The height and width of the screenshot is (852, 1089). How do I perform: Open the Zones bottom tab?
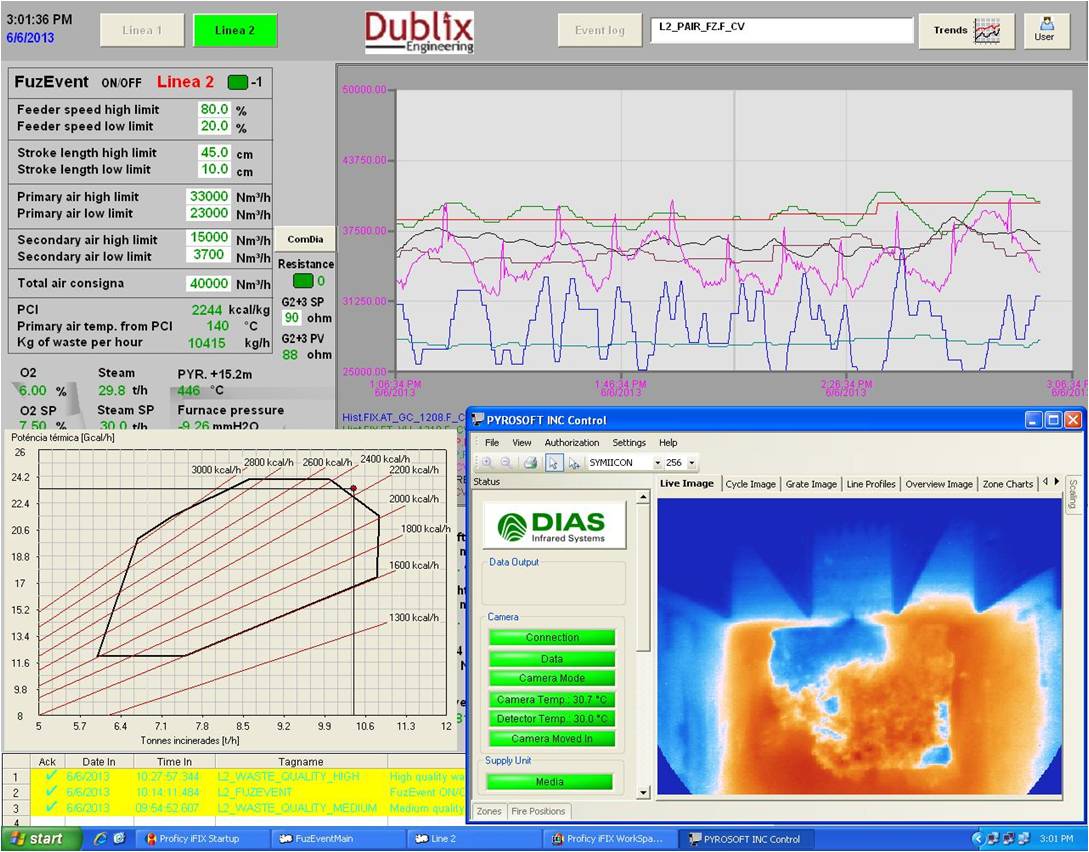[489, 811]
